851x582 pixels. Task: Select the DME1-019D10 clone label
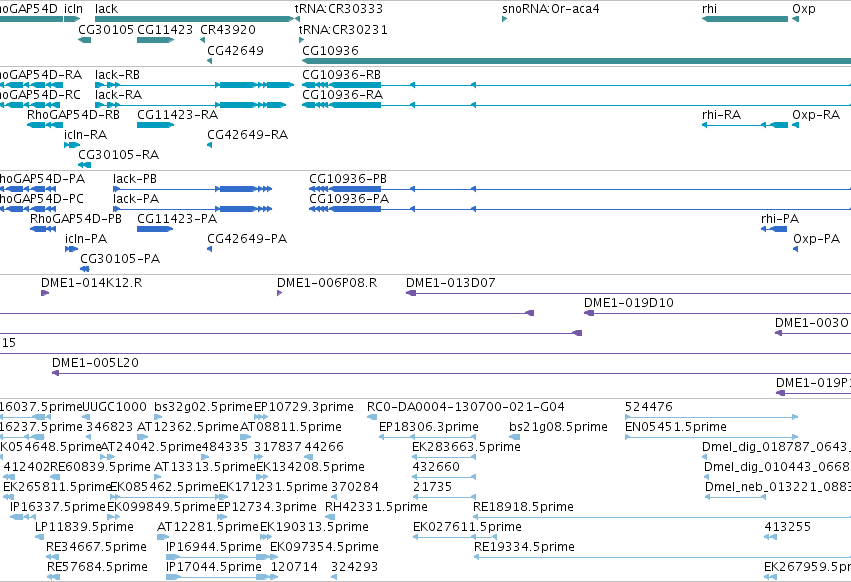(628, 303)
